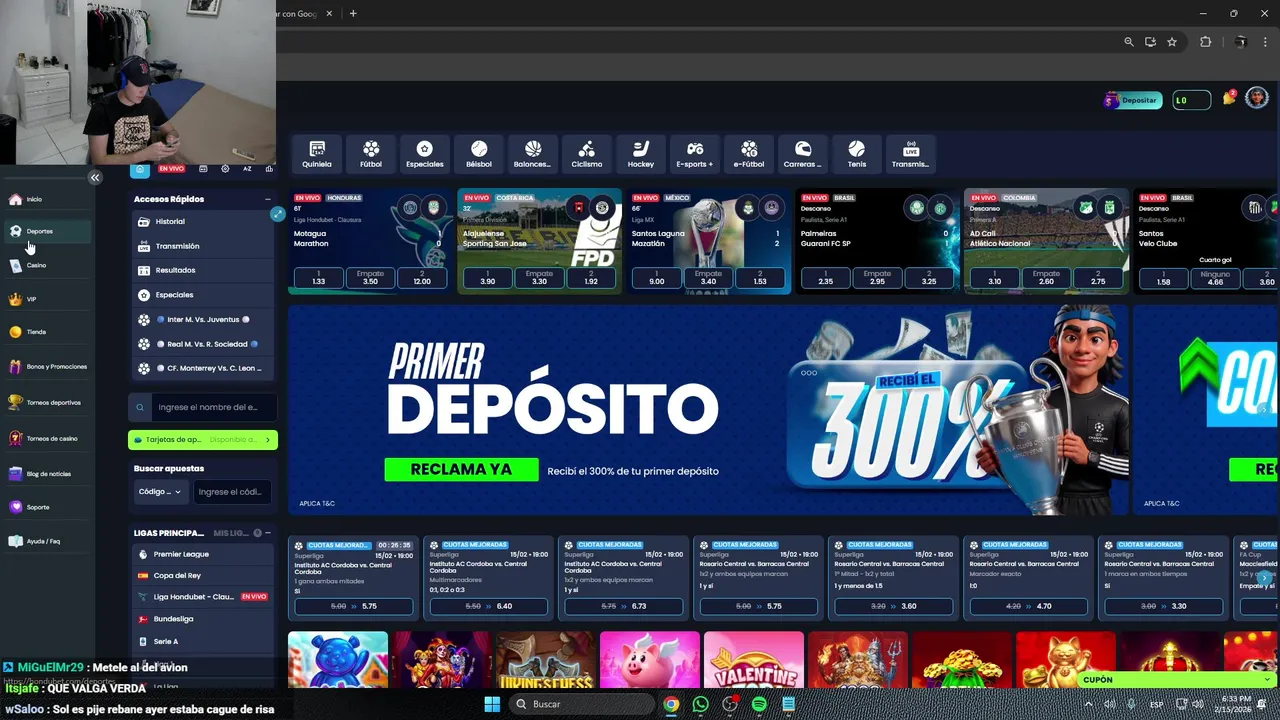1280x720 pixels.
Task: Open Resultados in Accesos Rápidos
Action: [203, 270]
